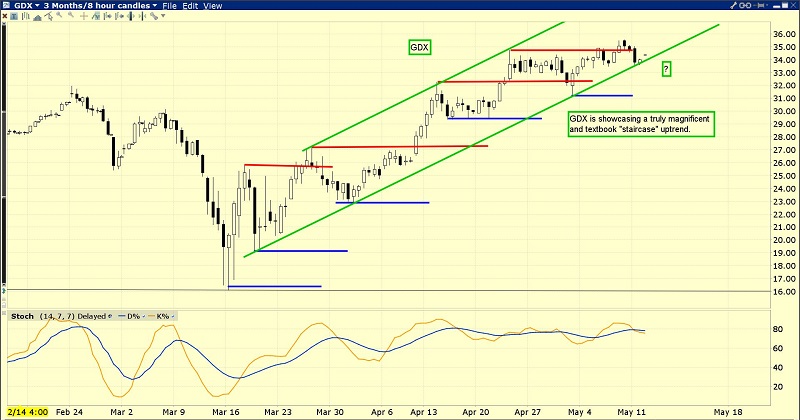
Task: Select the green GDX label annotation box
Action: click(x=419, y=47)
